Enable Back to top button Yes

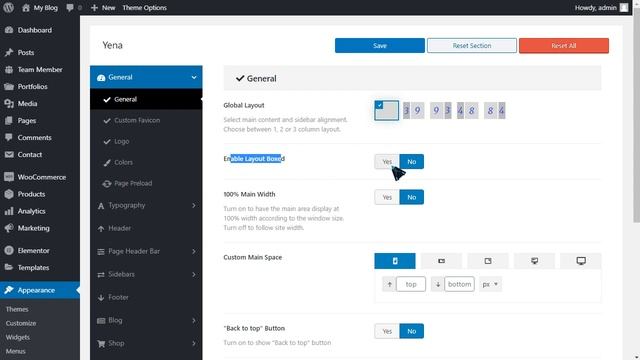[x=387, y=331]
